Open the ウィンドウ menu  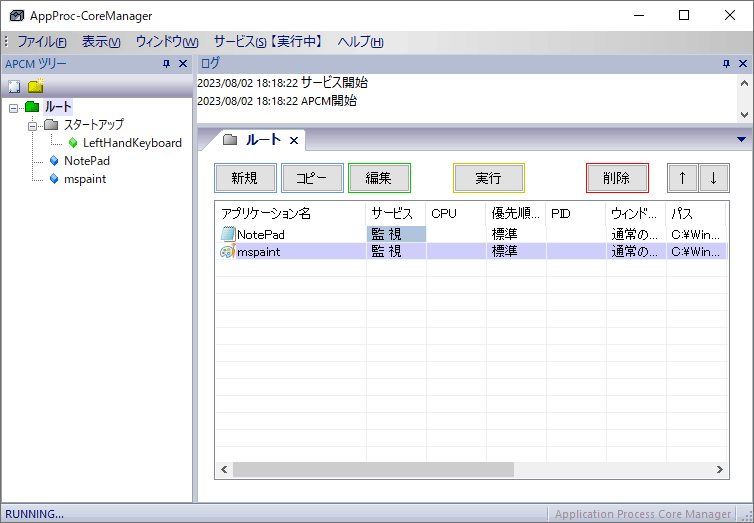point(167,42)
